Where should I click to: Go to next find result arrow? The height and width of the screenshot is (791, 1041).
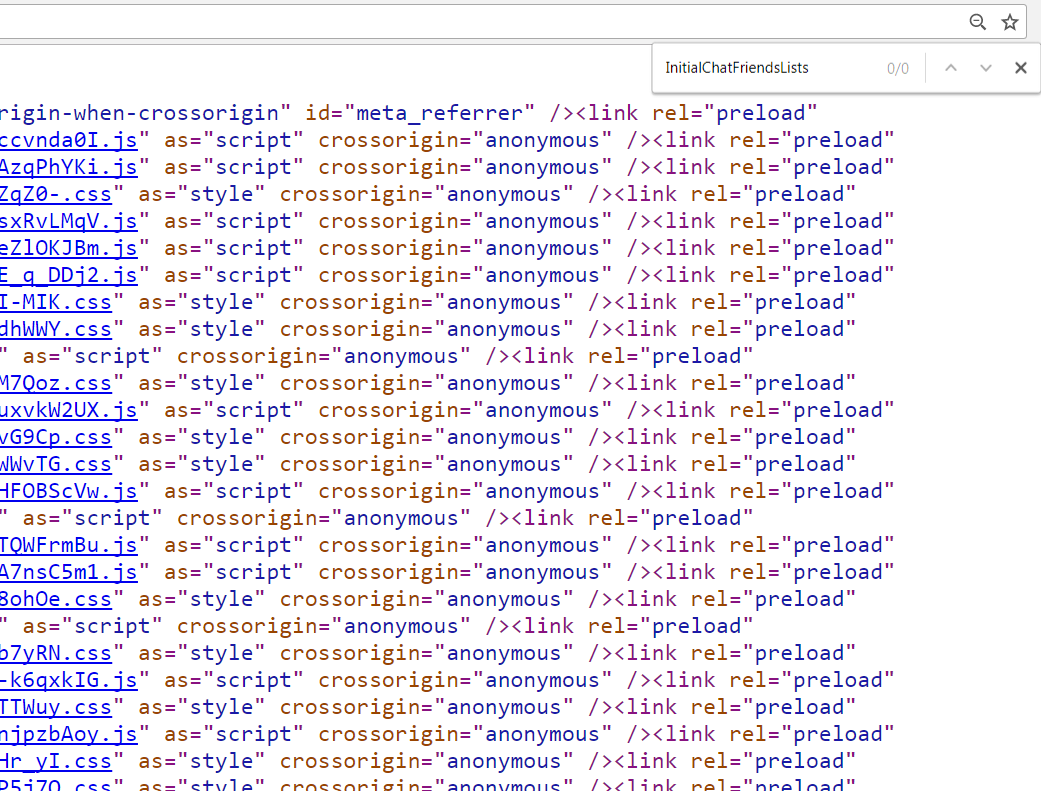coord(986,68)
